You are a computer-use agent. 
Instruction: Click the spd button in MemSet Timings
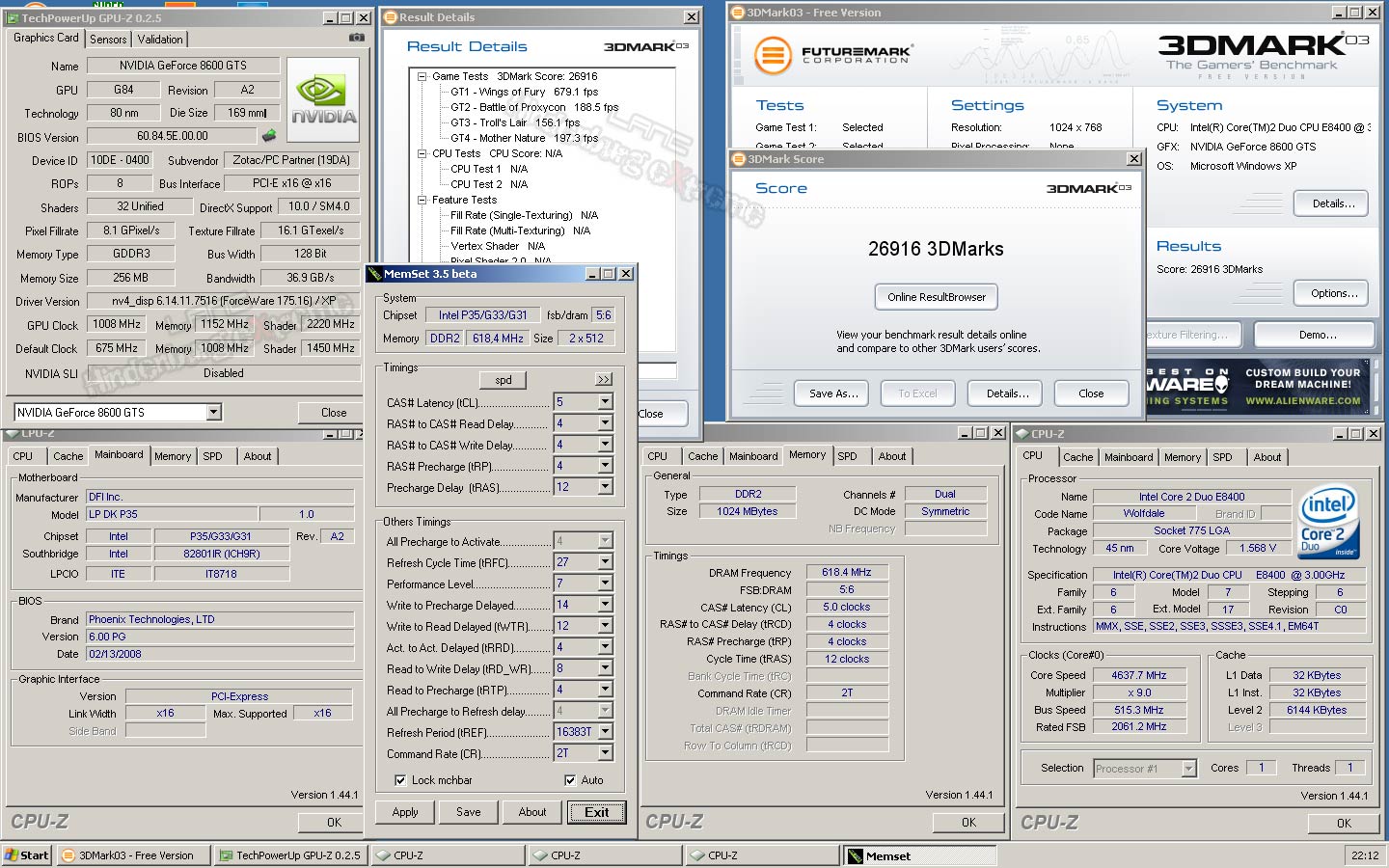click(504, 380)
